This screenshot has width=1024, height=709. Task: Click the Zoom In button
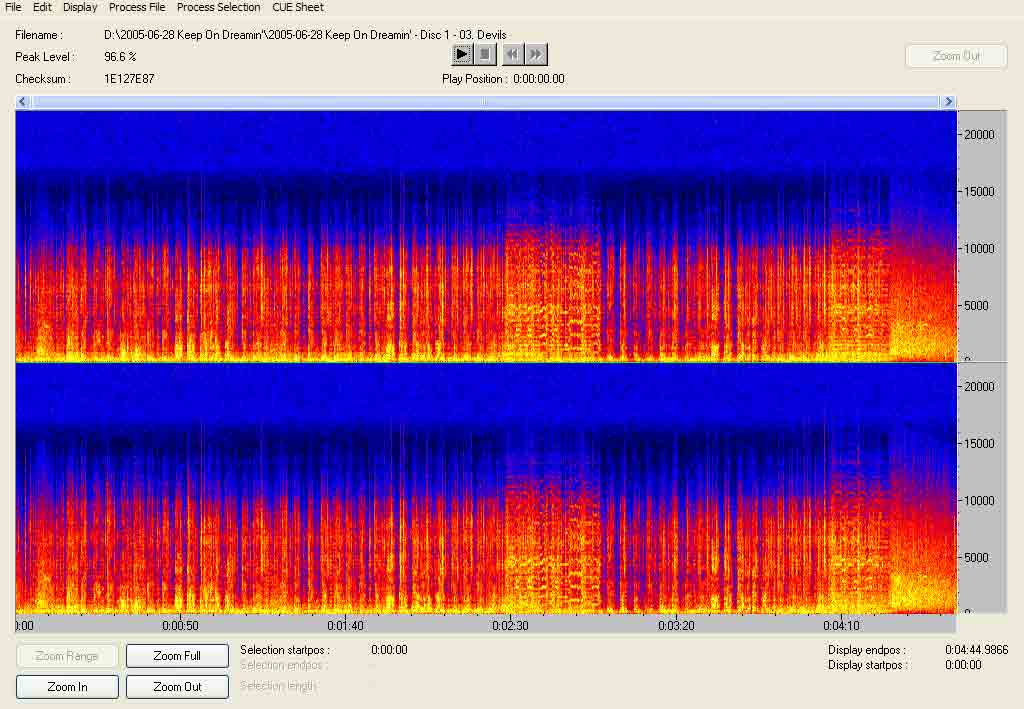pyautogui.click(x=67, y=686)
